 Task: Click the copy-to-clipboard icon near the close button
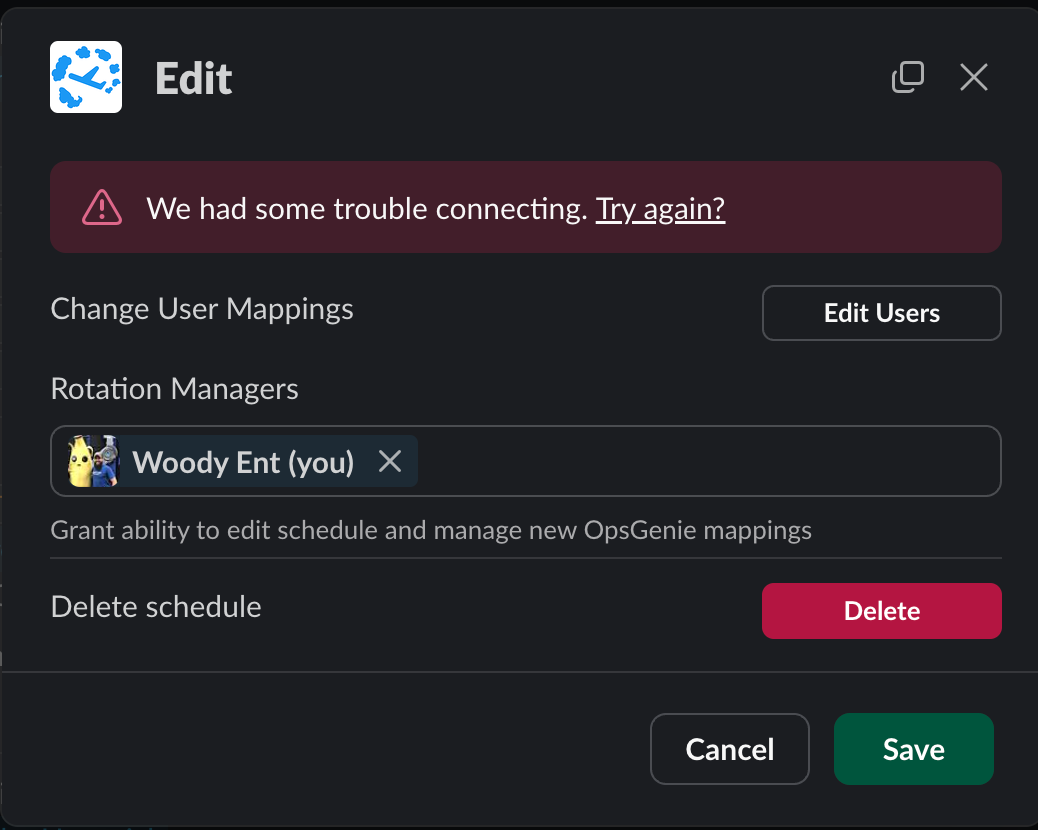point(908,77)
